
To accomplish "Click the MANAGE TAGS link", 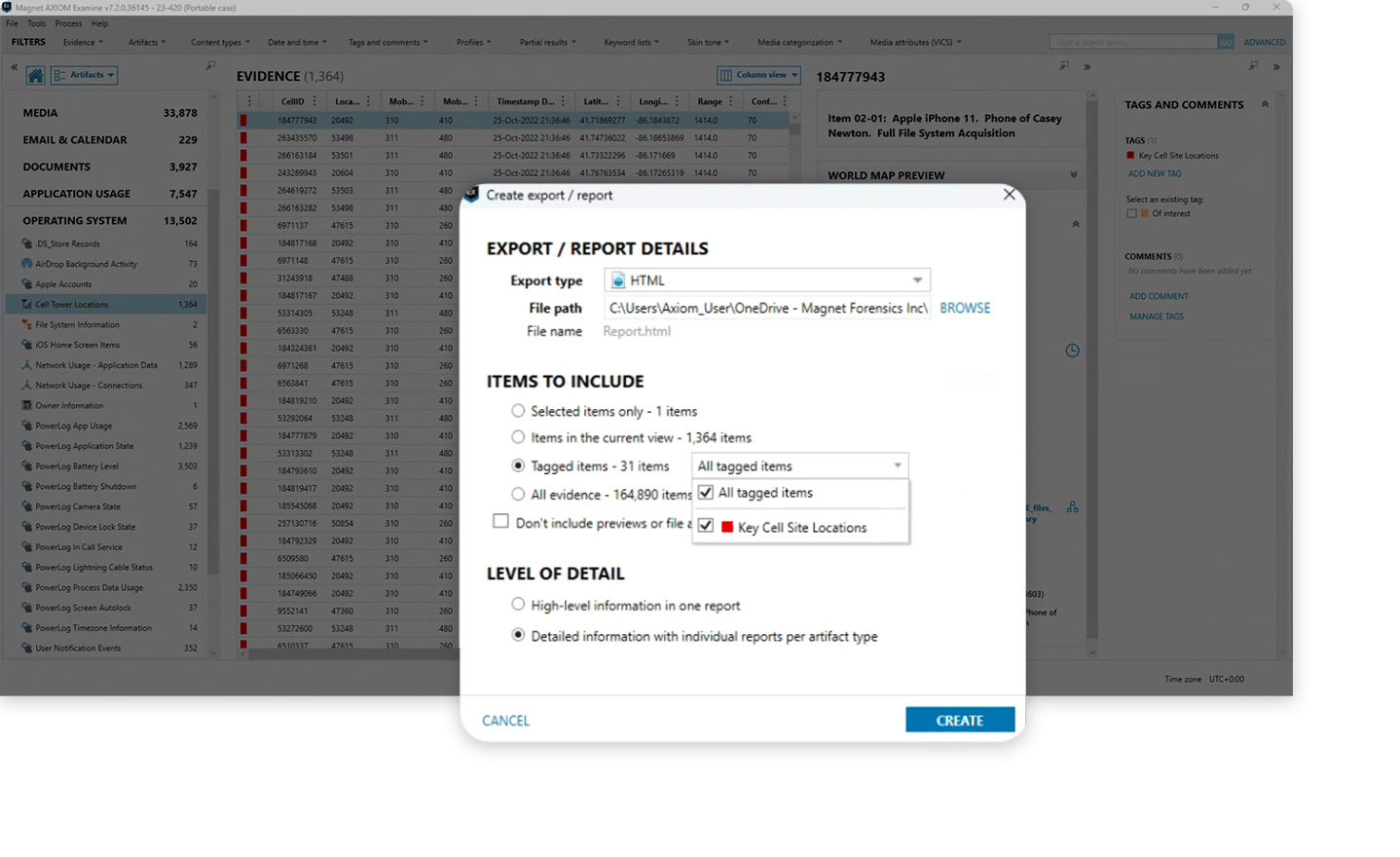I will (1157, 317).
